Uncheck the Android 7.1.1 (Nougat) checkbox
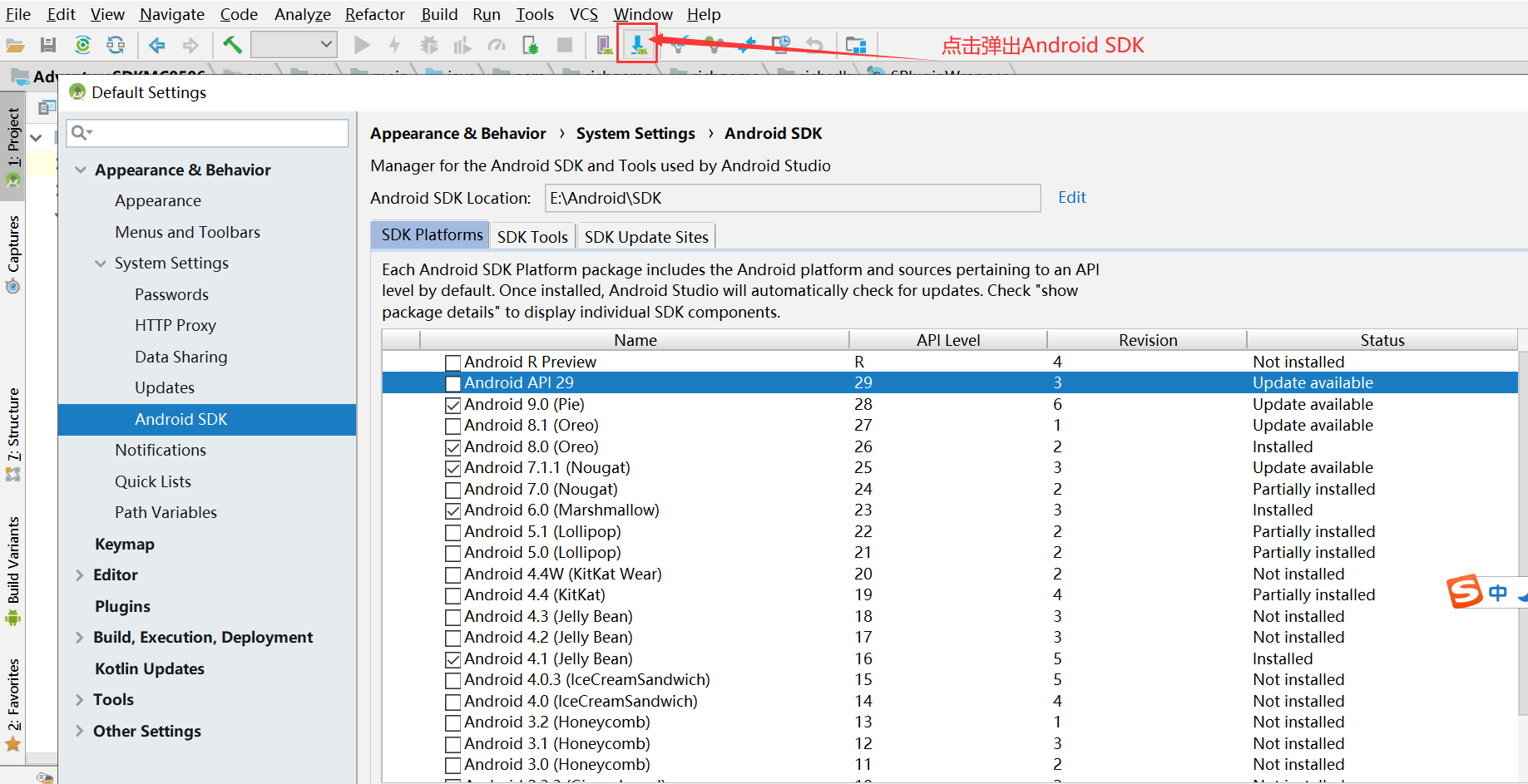 (x=452, y=468)
